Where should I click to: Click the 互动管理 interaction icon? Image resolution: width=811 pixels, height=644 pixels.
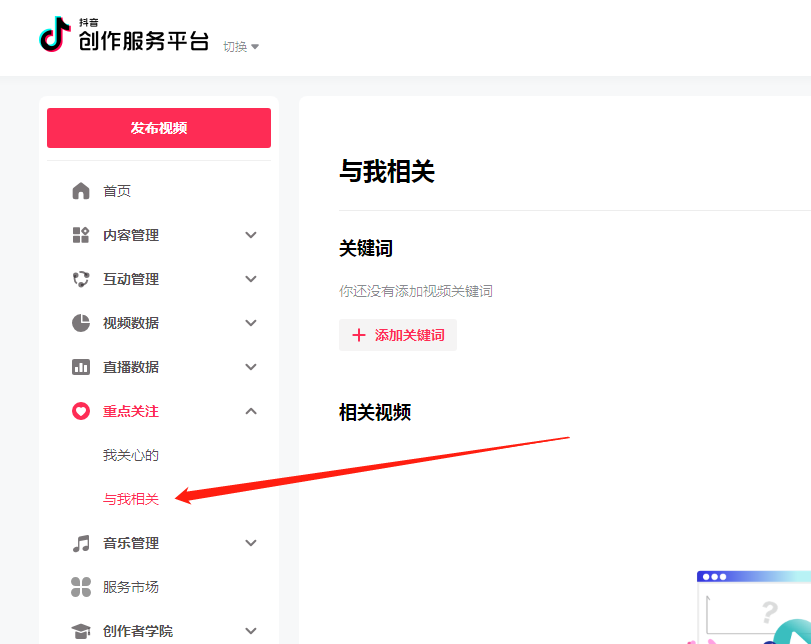pyautogui.click(x=81, y=279)
